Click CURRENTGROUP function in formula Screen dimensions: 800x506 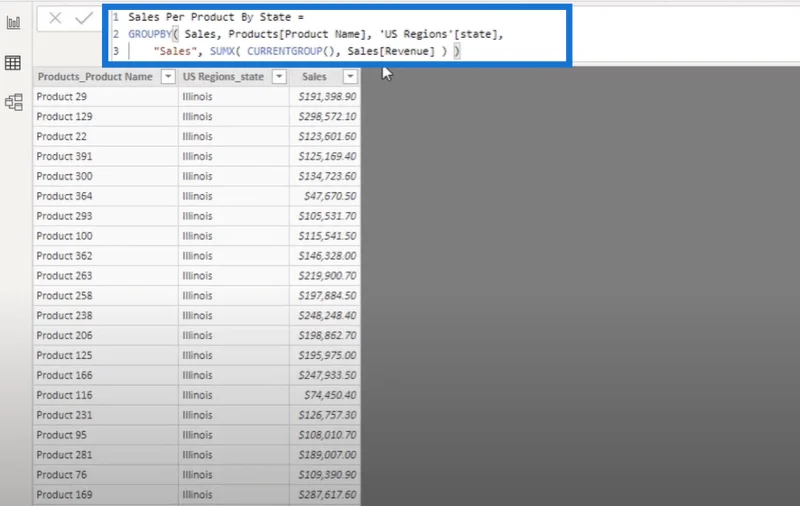(285, 51)
